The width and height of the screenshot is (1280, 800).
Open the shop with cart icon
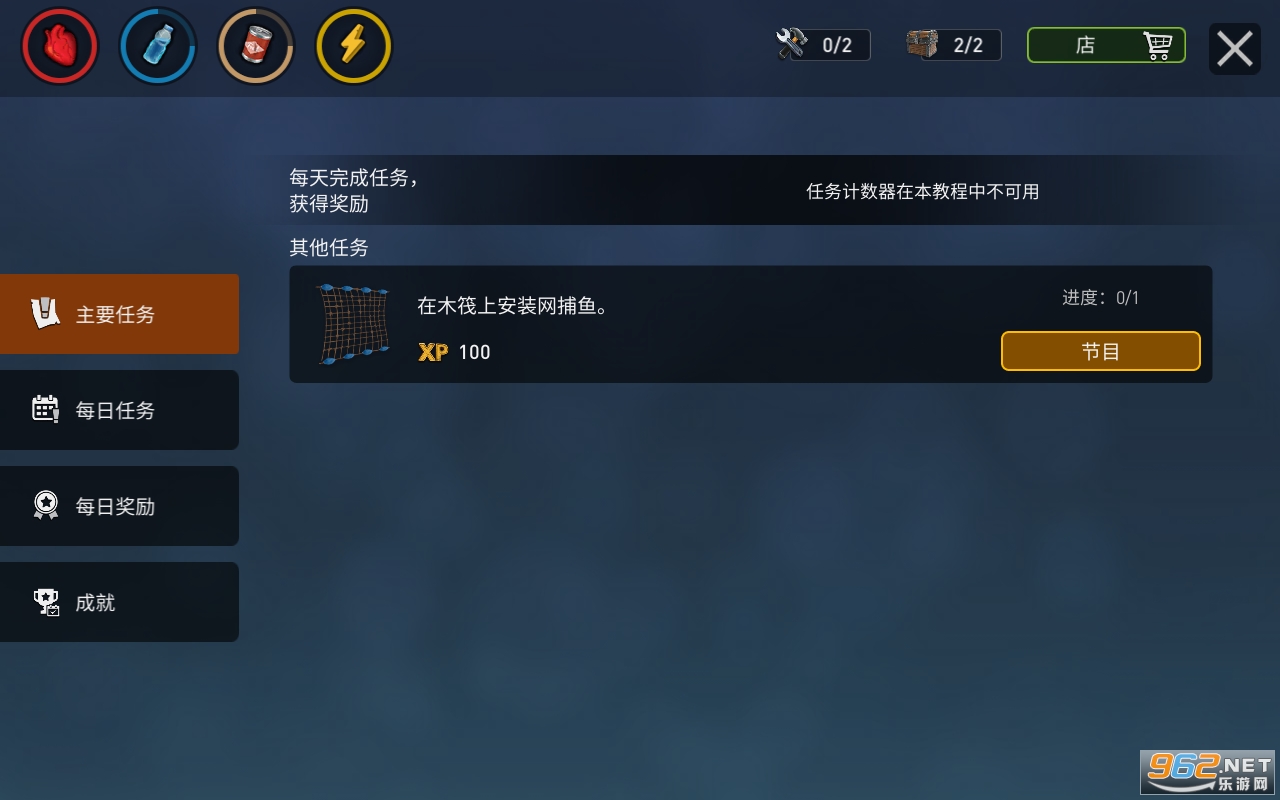point(1106,45)
